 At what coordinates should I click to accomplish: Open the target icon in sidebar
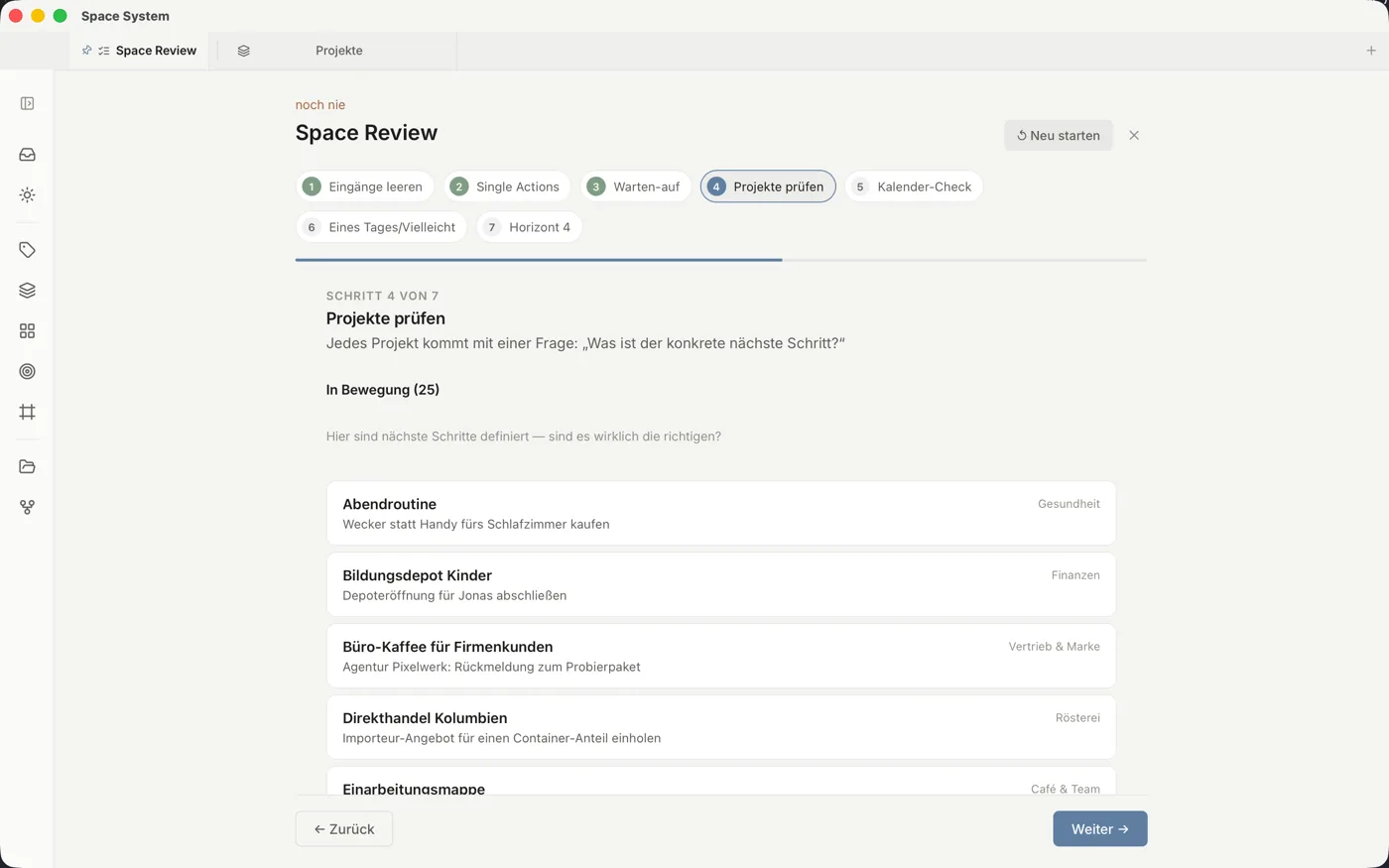coord(27,372)
